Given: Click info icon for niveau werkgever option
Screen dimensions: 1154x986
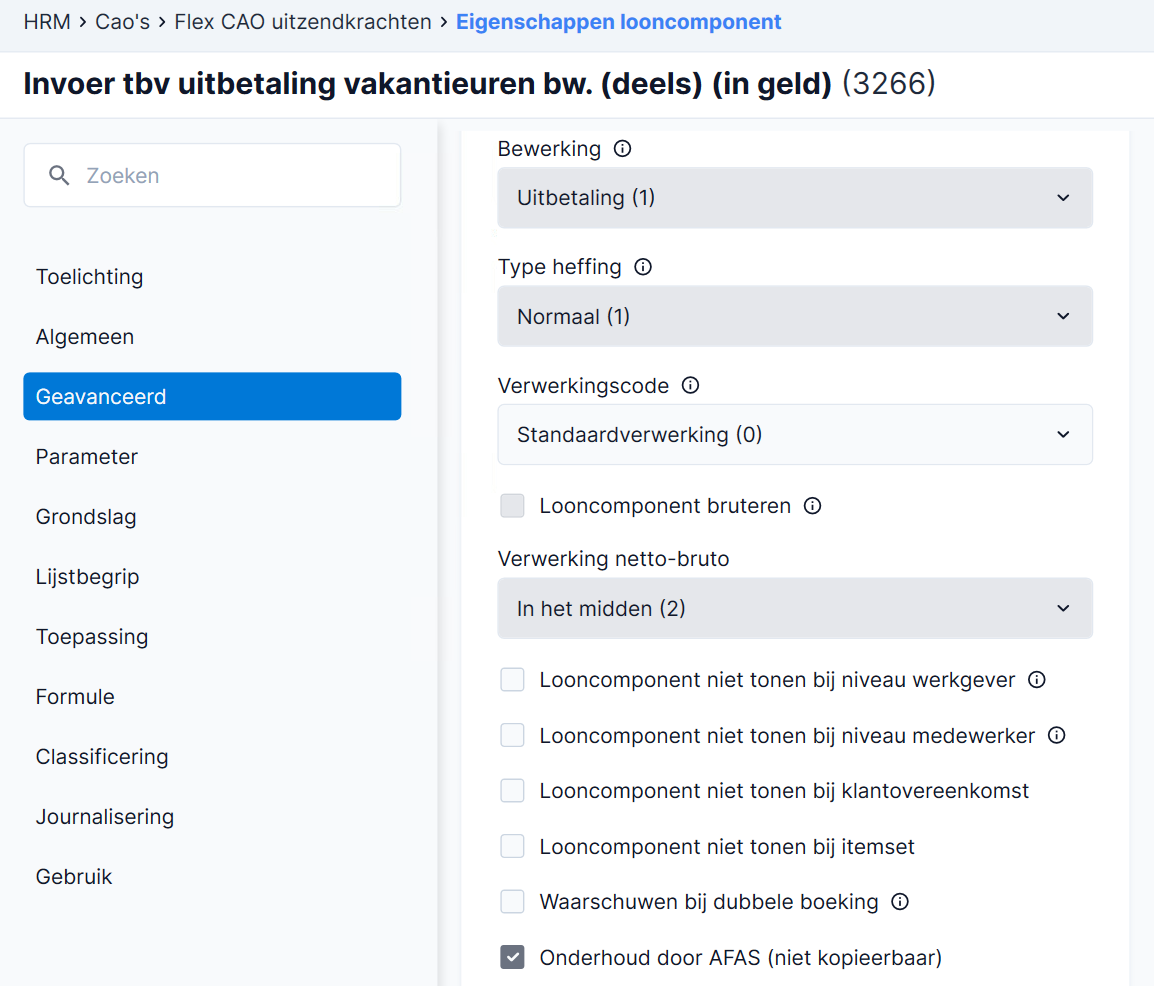Looking at the screenshot, I should click(1037, 680).
